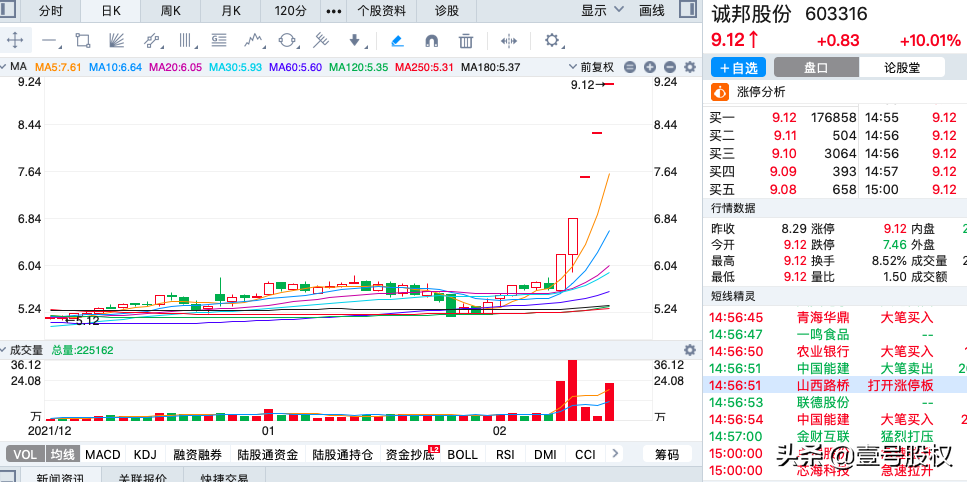Select the 陆股通持仓 indicator tab

(x=343, y=455)
